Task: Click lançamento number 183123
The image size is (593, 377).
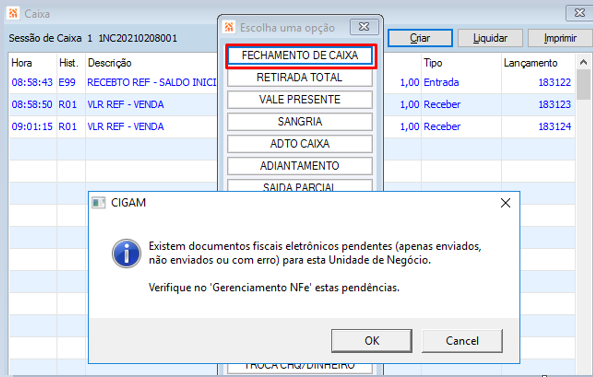Action: (x=555, y=104)
